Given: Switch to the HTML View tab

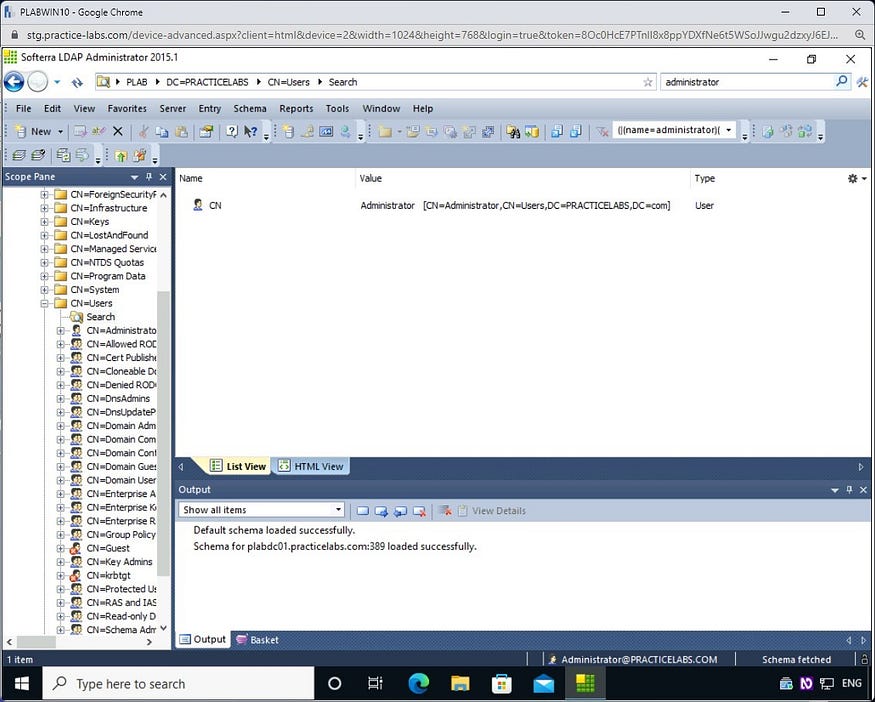Looking at the screenshot, I should (x=311, y=467).
